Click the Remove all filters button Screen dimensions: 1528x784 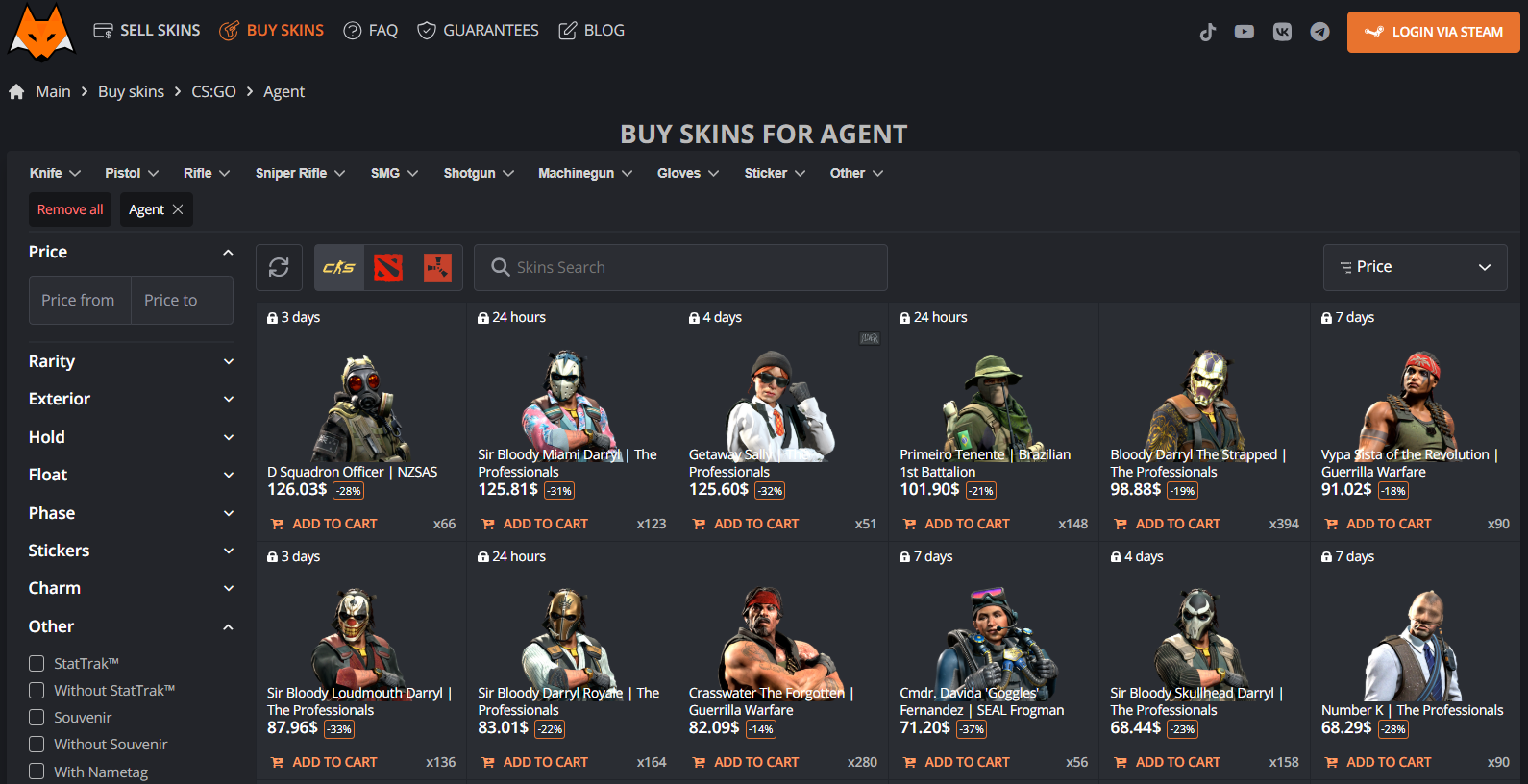(70, 209)
